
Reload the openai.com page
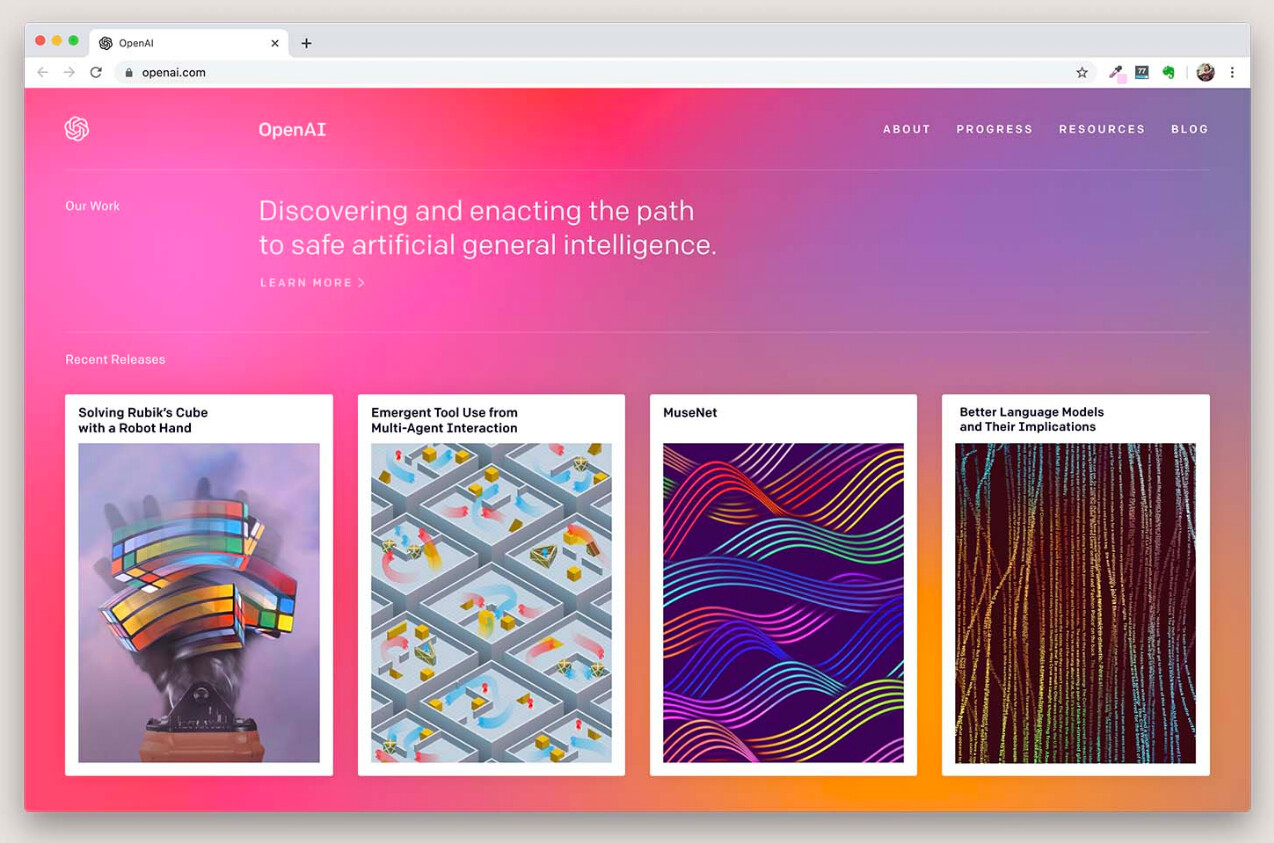(x=95, y=72)
